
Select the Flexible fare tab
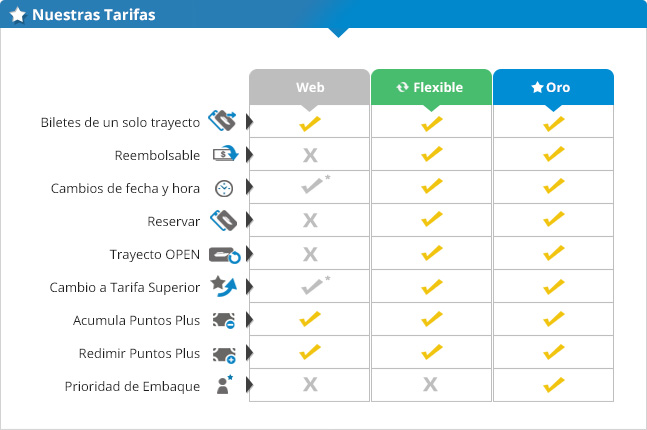(x=431, y=87)
